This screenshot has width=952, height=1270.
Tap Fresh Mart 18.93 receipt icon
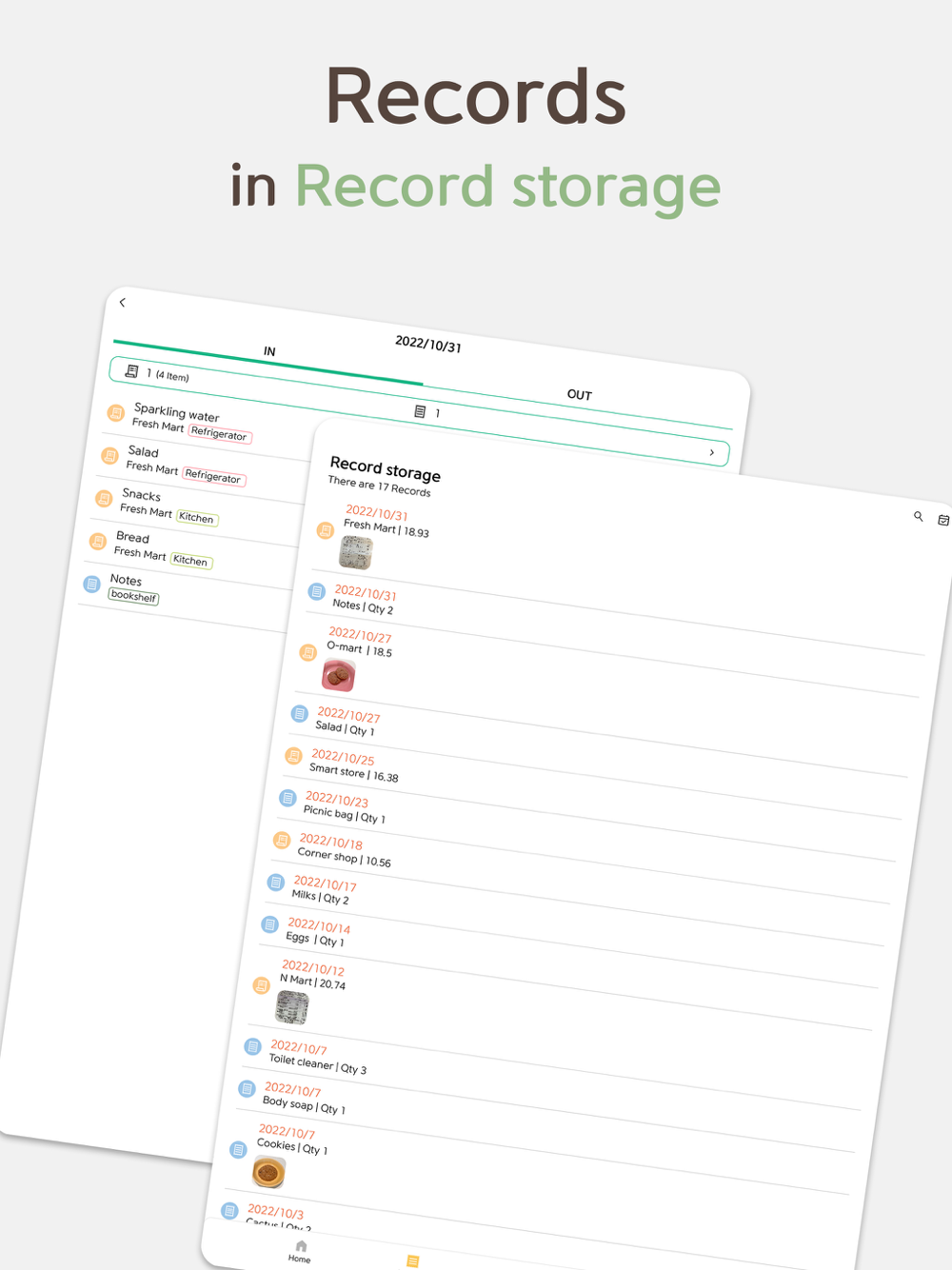pos(326,528)
